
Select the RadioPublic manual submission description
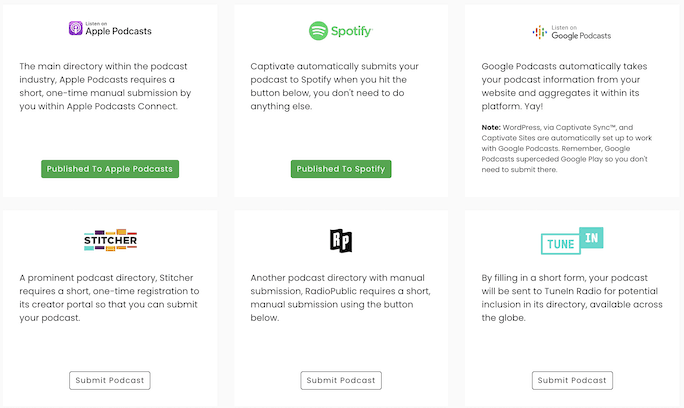click(x=340, y=298)
